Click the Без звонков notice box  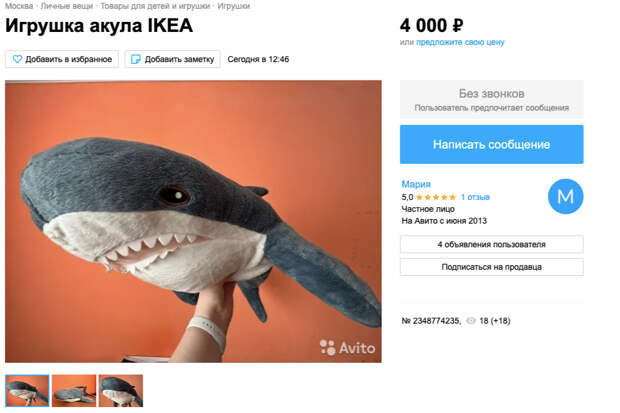[491, 100]
